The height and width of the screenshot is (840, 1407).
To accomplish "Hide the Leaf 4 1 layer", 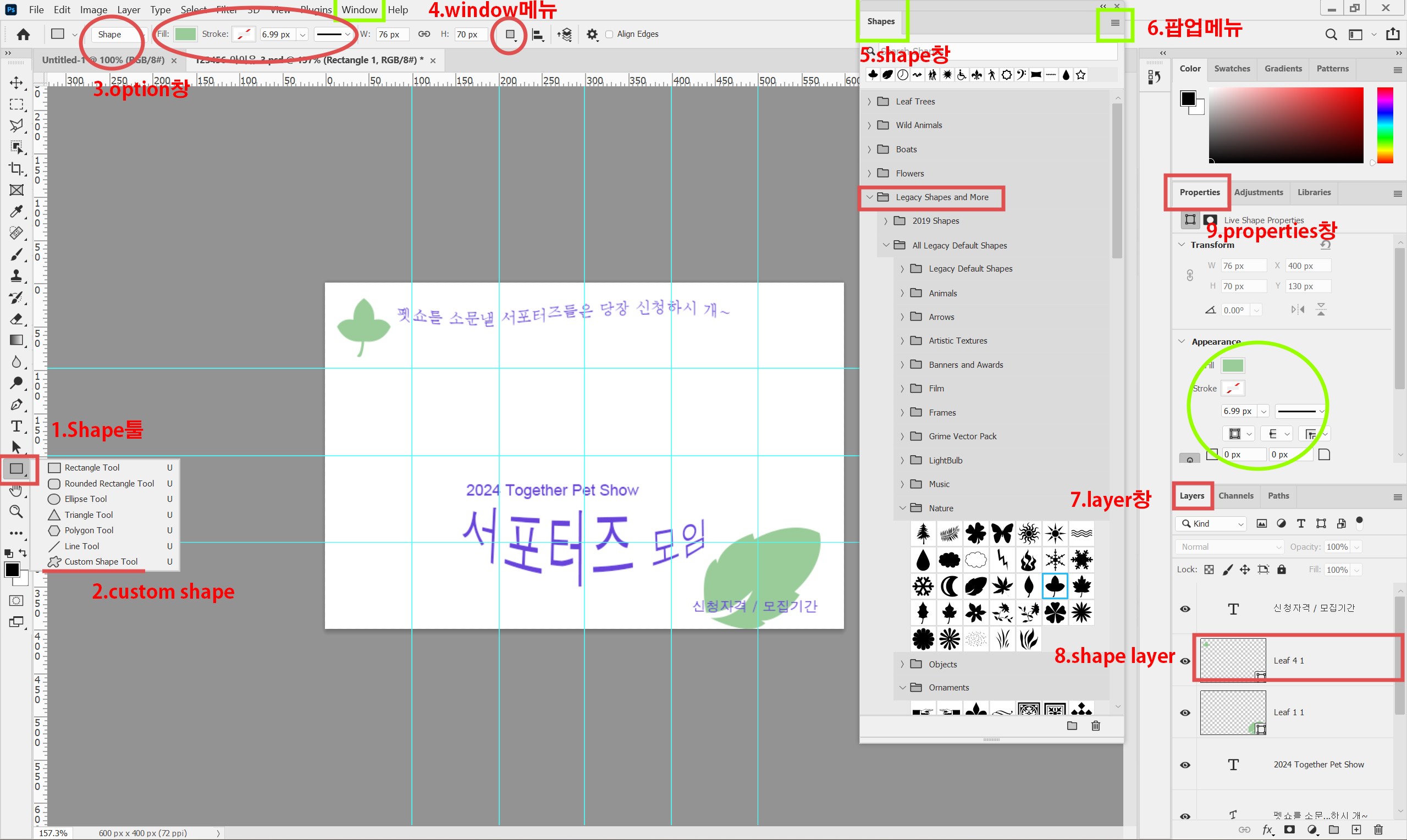I will 1185,661.
